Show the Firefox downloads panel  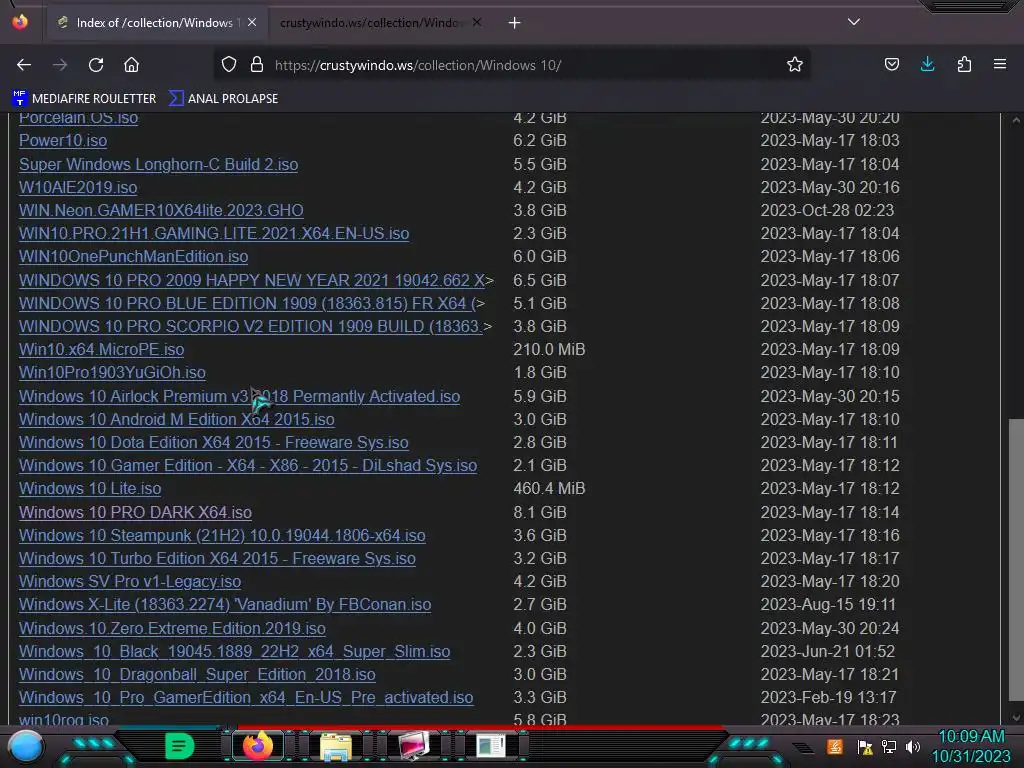click(x=927, y=65)
